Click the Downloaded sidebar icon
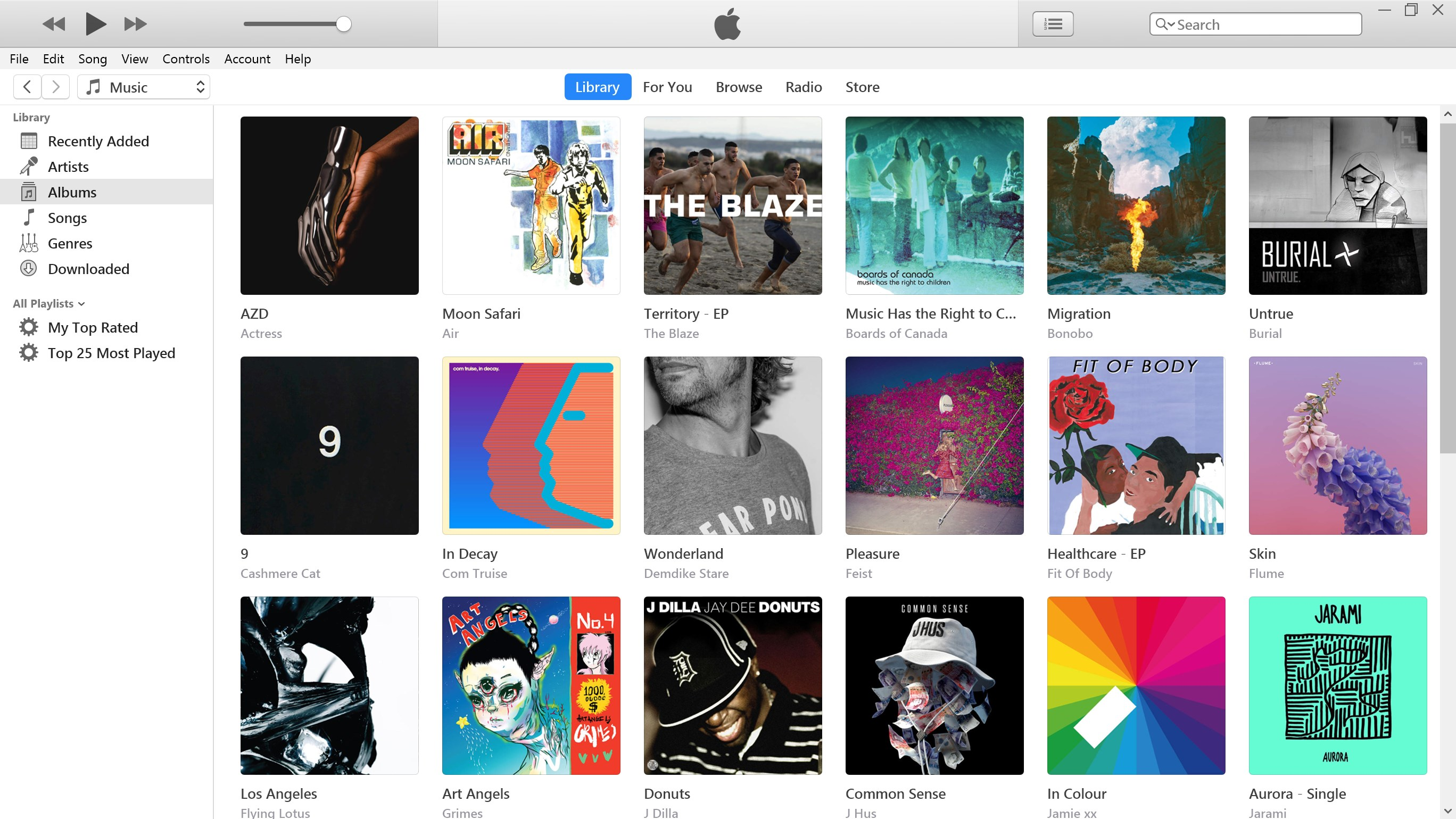 point(28,268)
